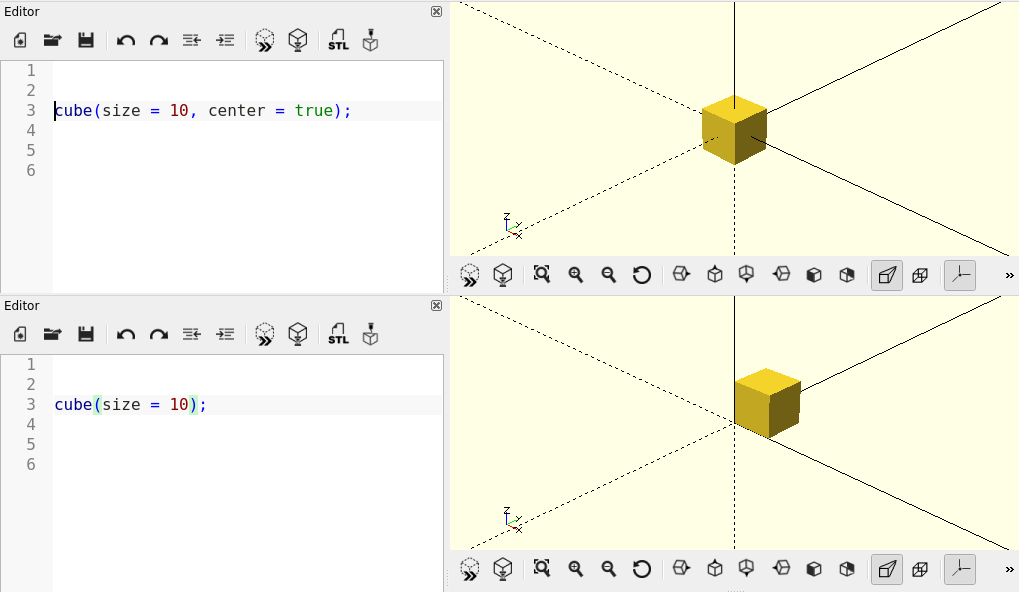Click Undo arrow in top editor toolbar

point(126,40)
